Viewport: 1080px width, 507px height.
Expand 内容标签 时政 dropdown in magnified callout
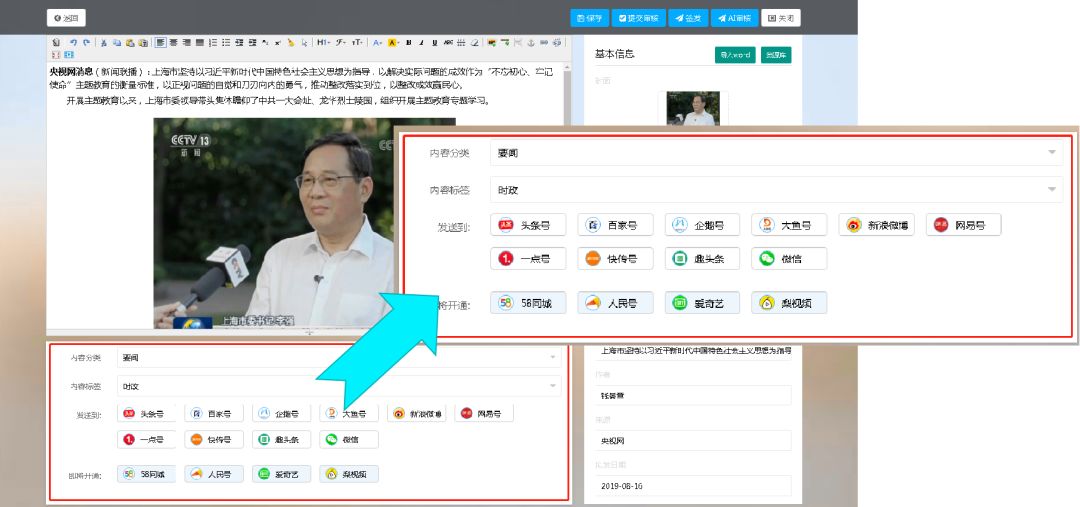tap(776, 189)
